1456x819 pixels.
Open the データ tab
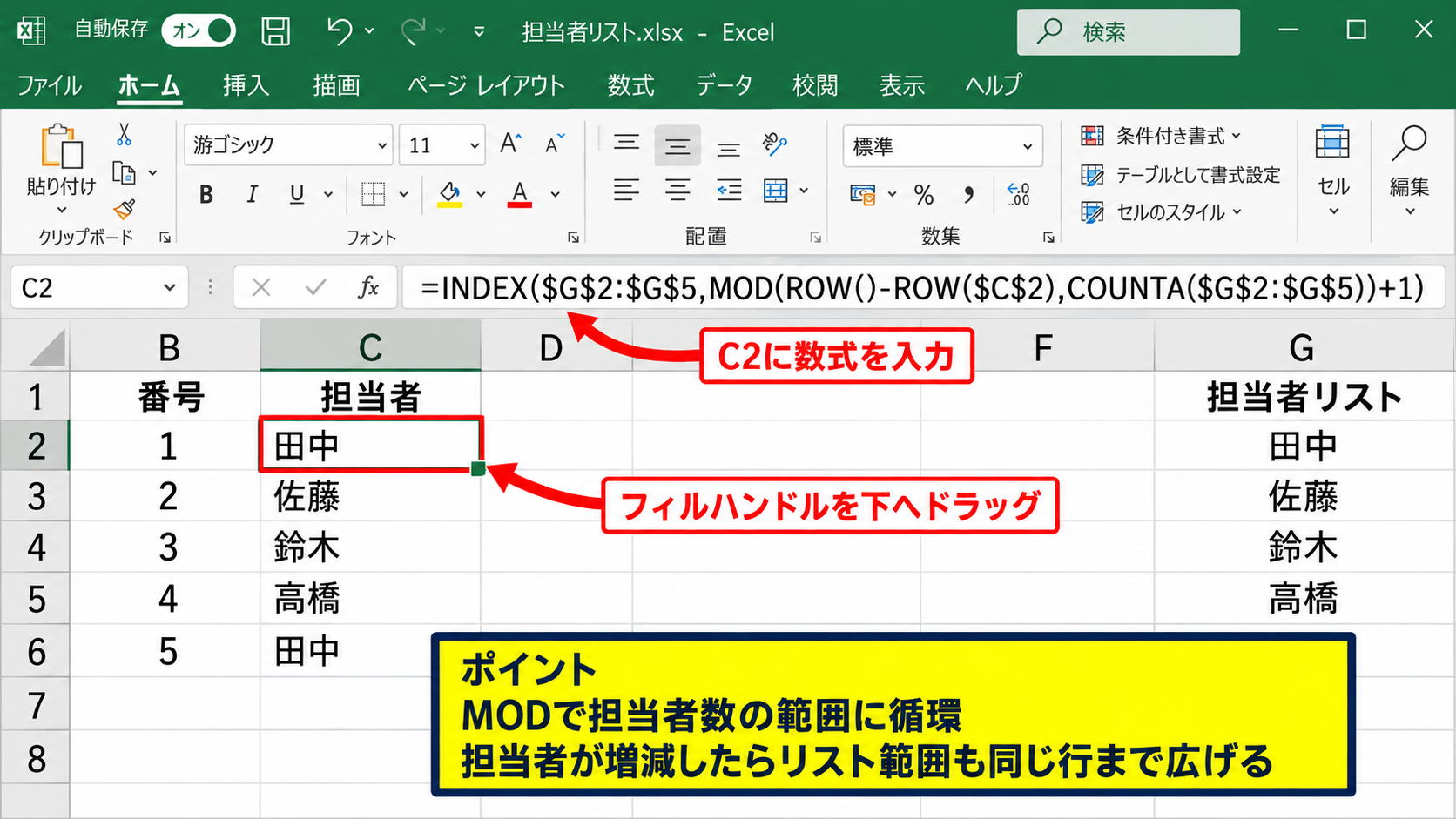point(724,85)
